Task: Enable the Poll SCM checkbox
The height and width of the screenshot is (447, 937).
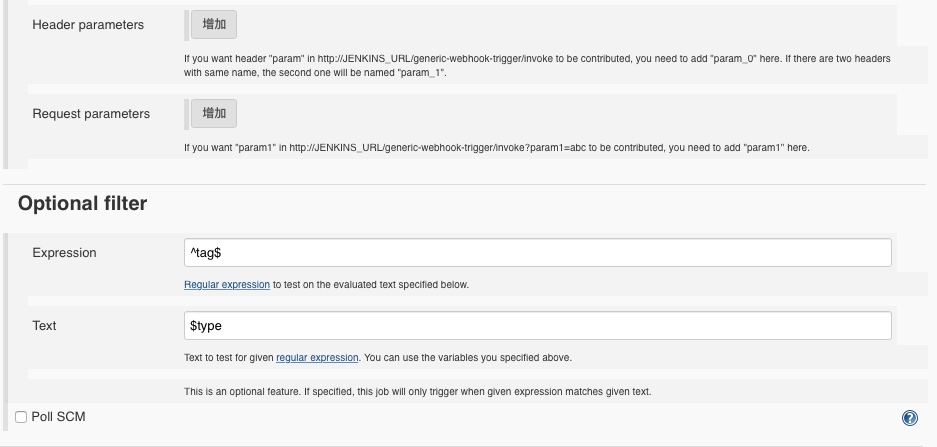Action: click(21, 417)
